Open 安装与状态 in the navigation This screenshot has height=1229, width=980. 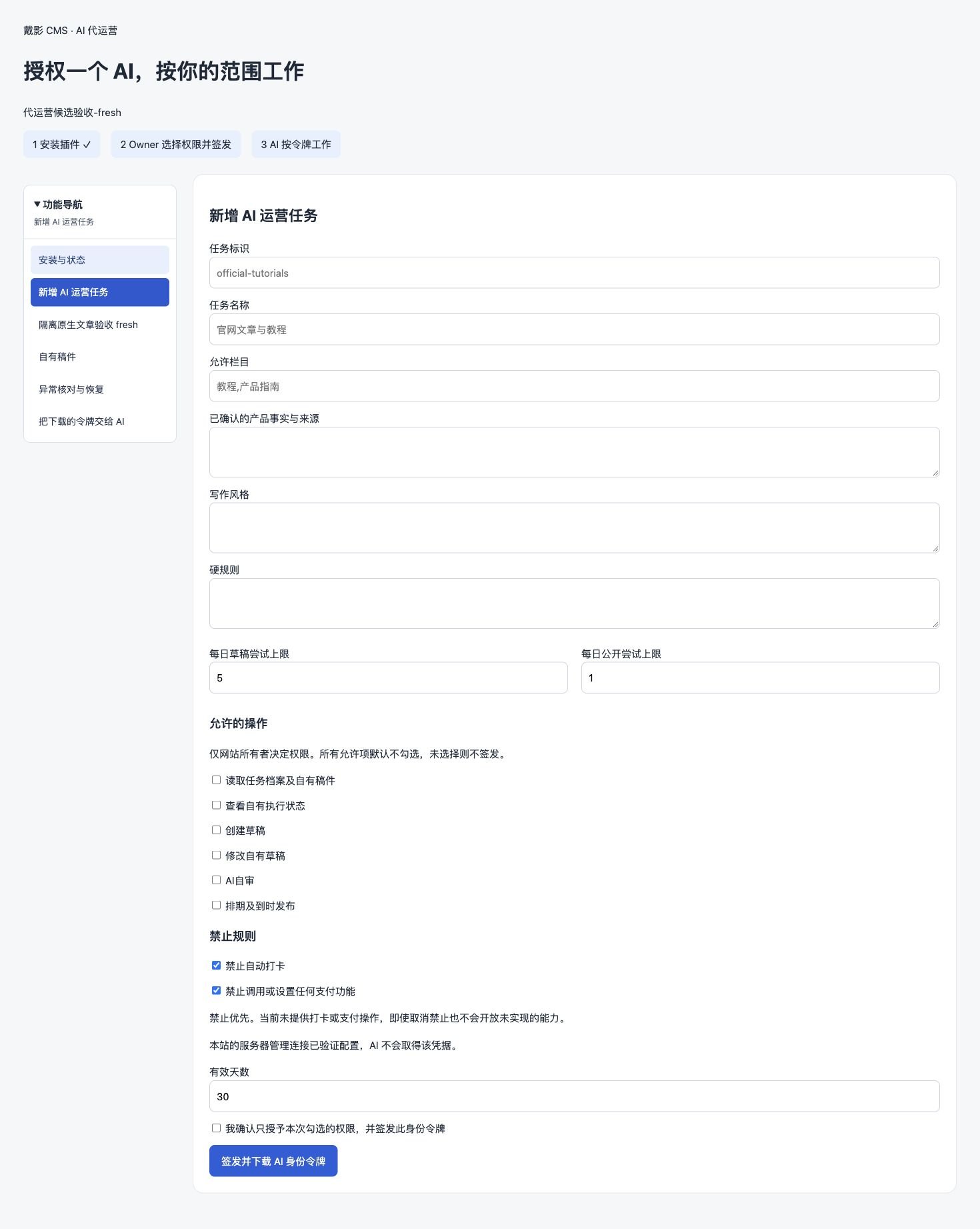[x=100, y=260]
